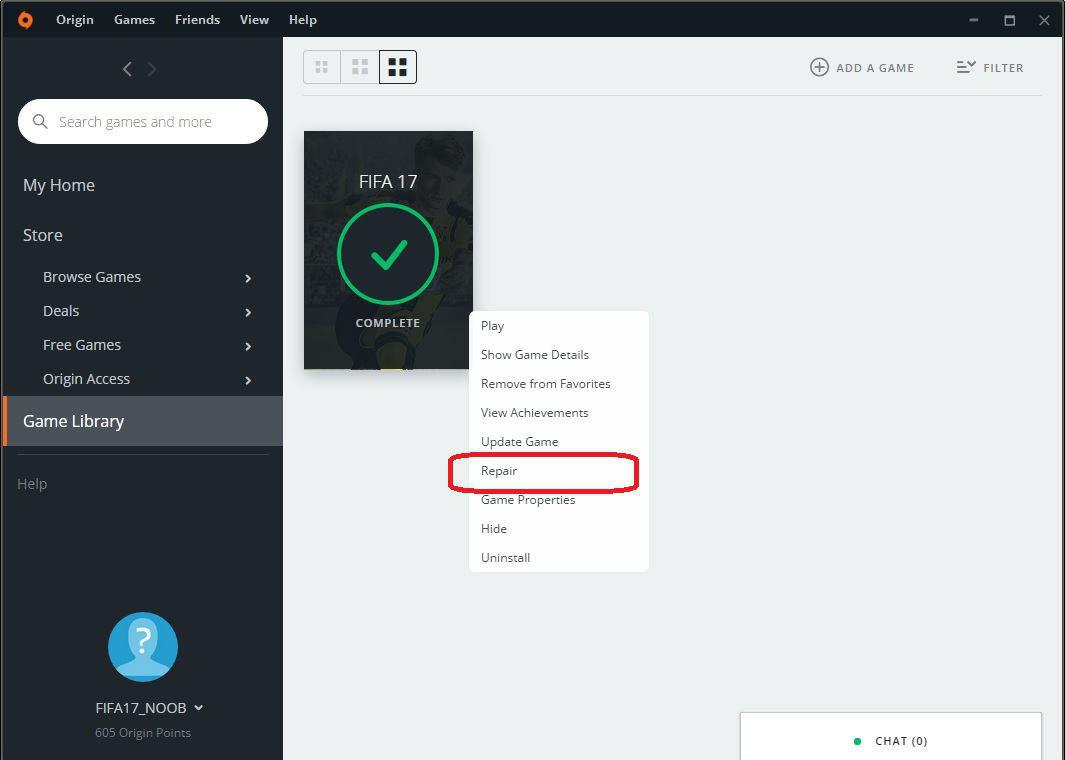Click the green chat status dot
This screenshot has width=1065, height=760.
pyautogui.click(x=857, y=741)
